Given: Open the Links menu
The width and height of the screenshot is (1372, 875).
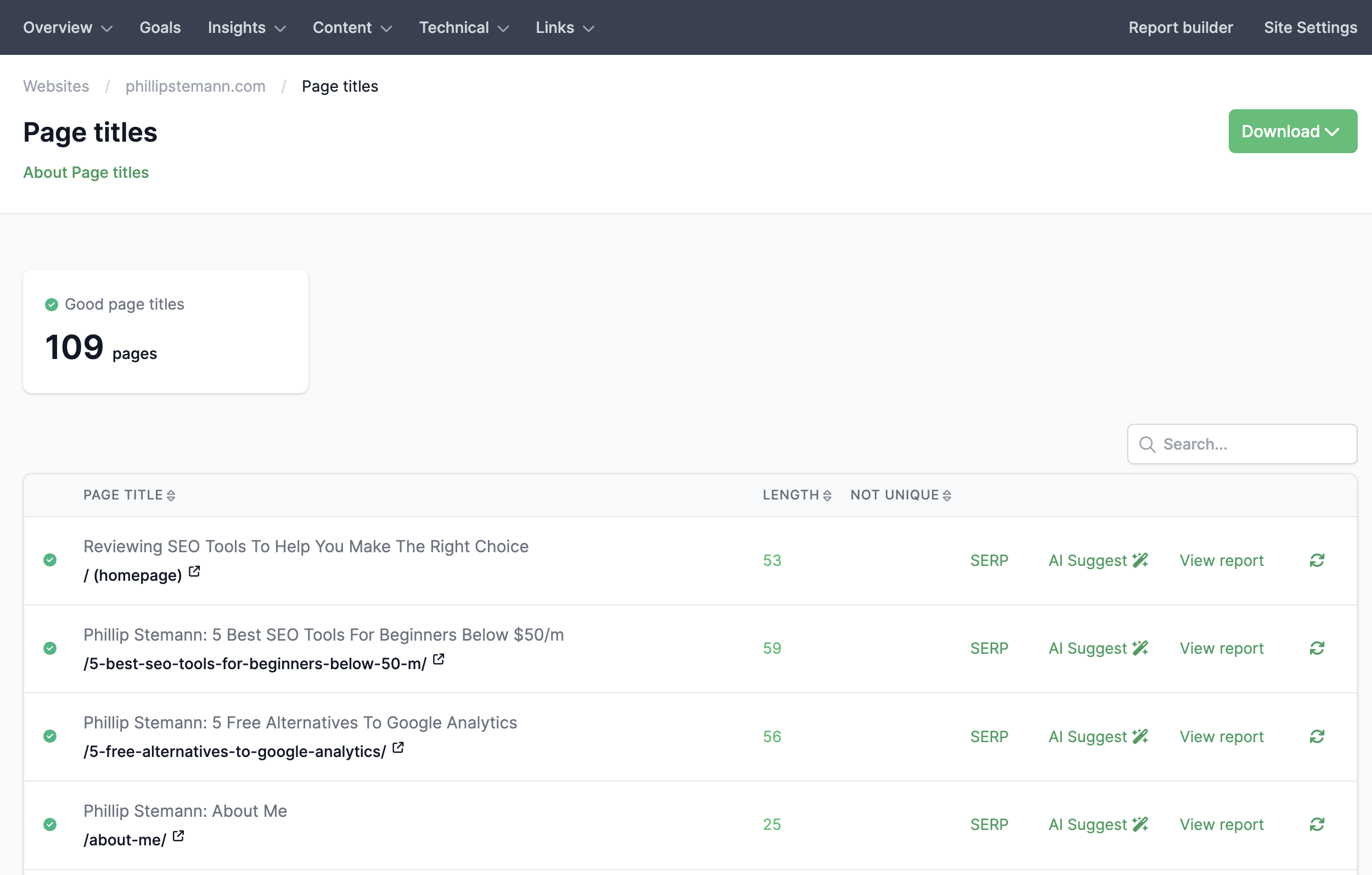Looking at the screenshot, I should tap(563, 27).
